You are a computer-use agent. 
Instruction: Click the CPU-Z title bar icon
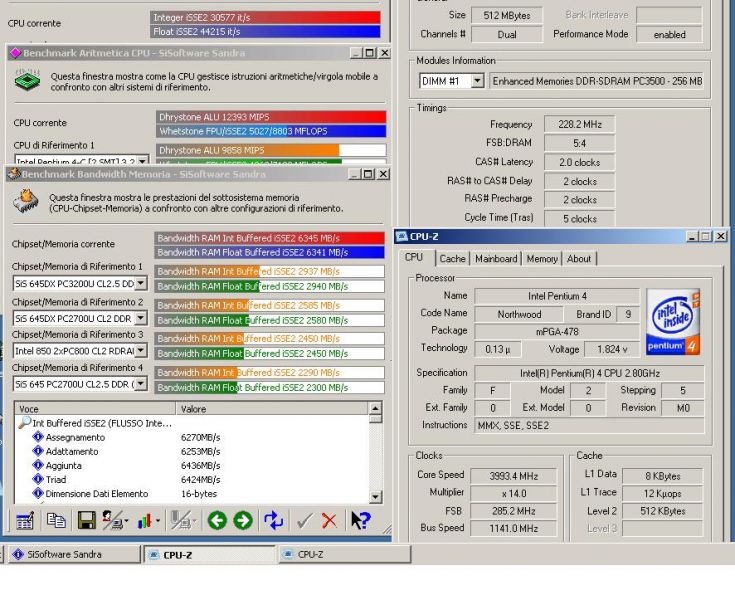tap(402, 237)
